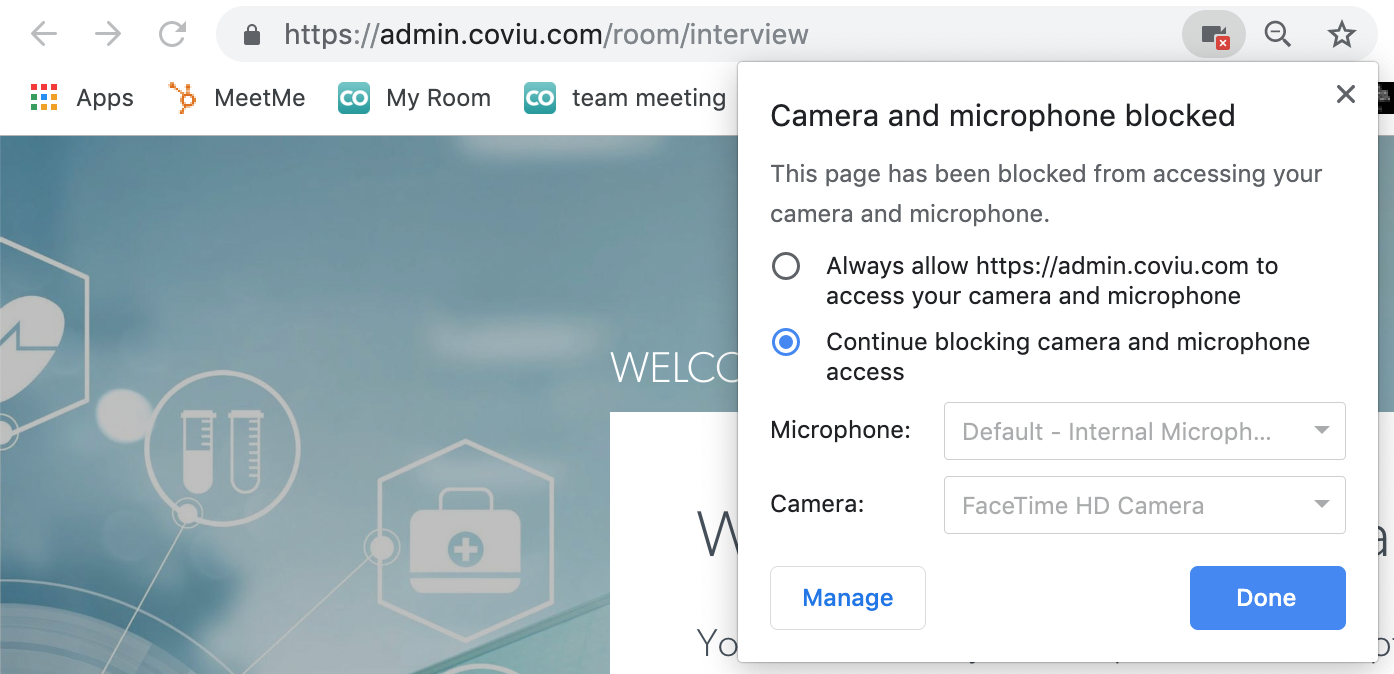Open the blocked camera icon in address bar
The width and height of the screenshot is (1394, 674).
point(1213,36)
